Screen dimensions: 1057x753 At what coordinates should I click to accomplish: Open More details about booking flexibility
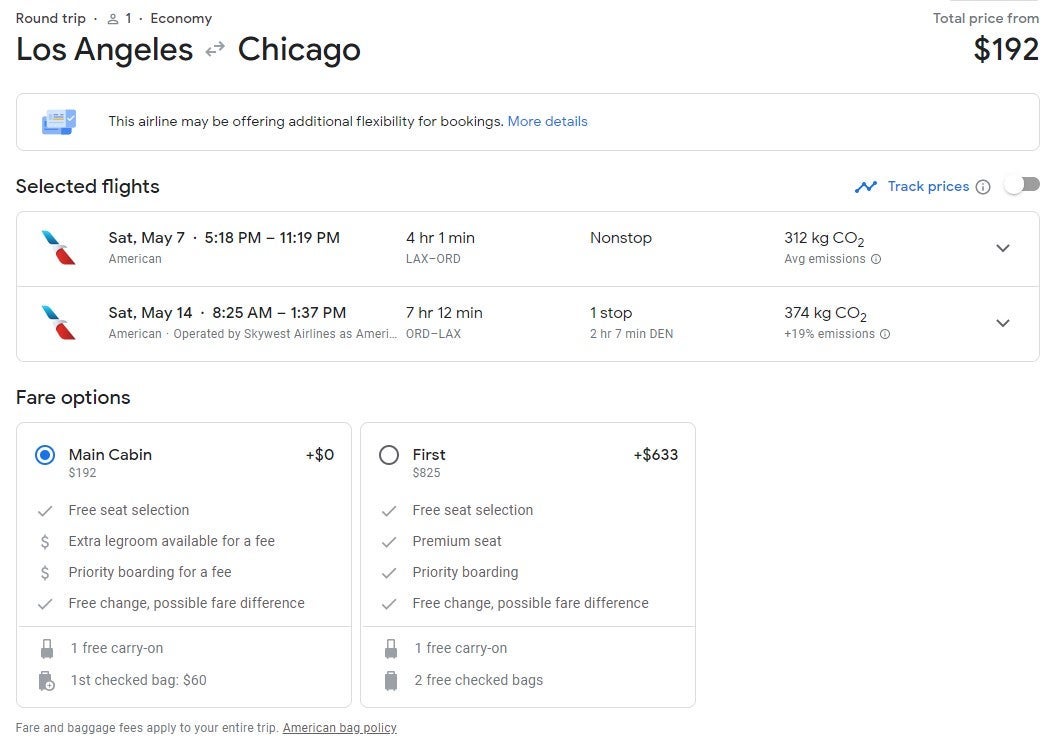pyautogui.click(x=547, y=122)
